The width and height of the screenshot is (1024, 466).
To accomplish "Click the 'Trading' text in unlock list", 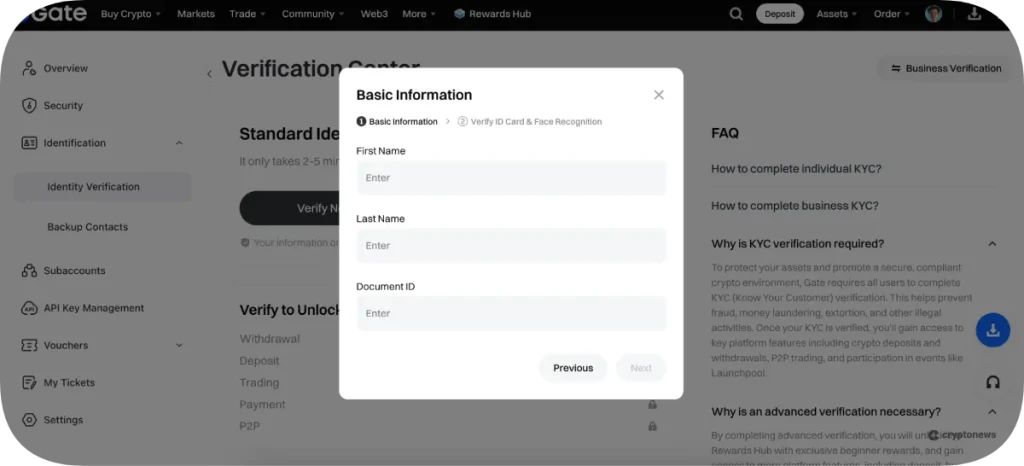I will point(259,382).
